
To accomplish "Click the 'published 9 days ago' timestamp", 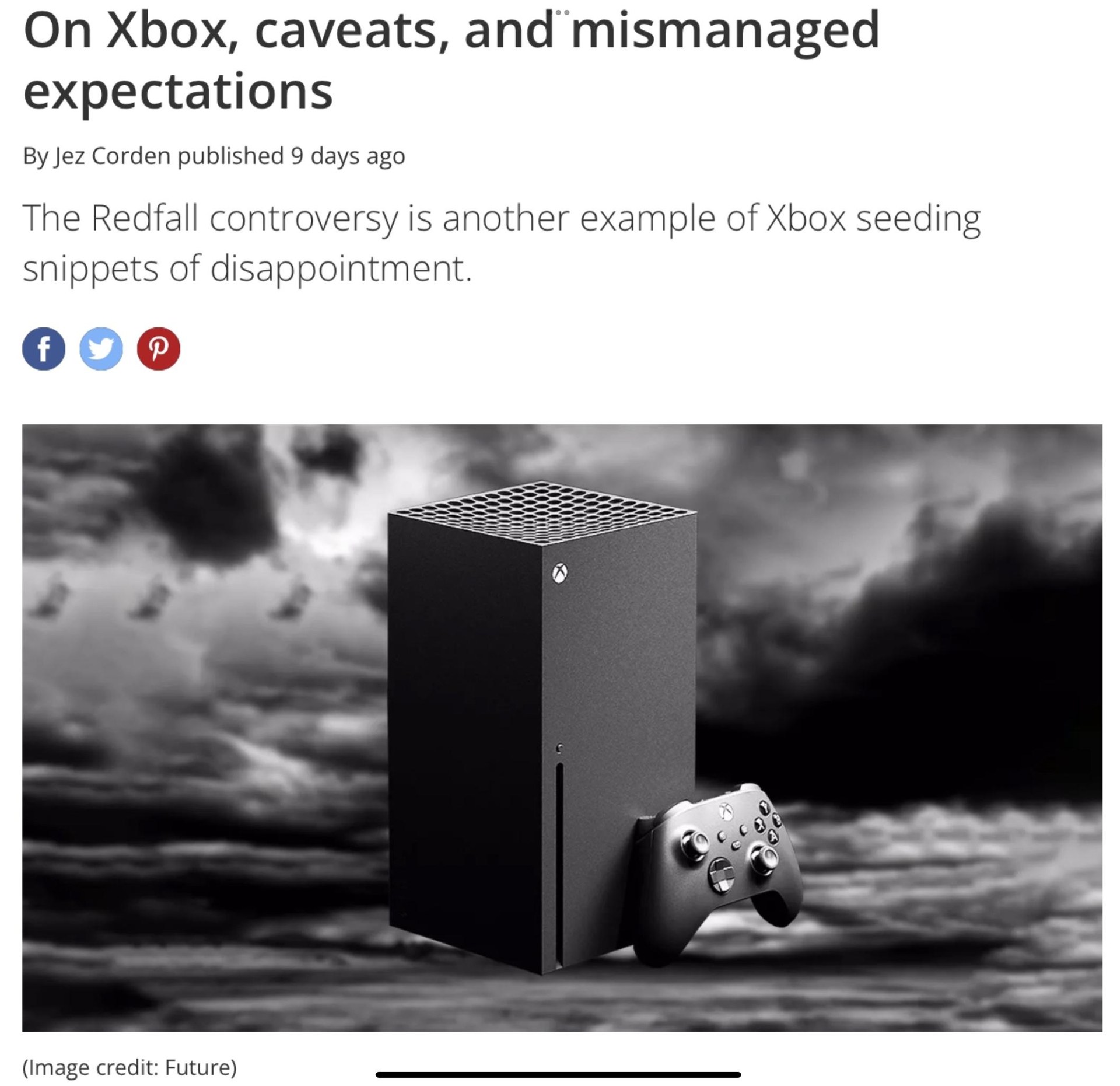I will (291, 156).
